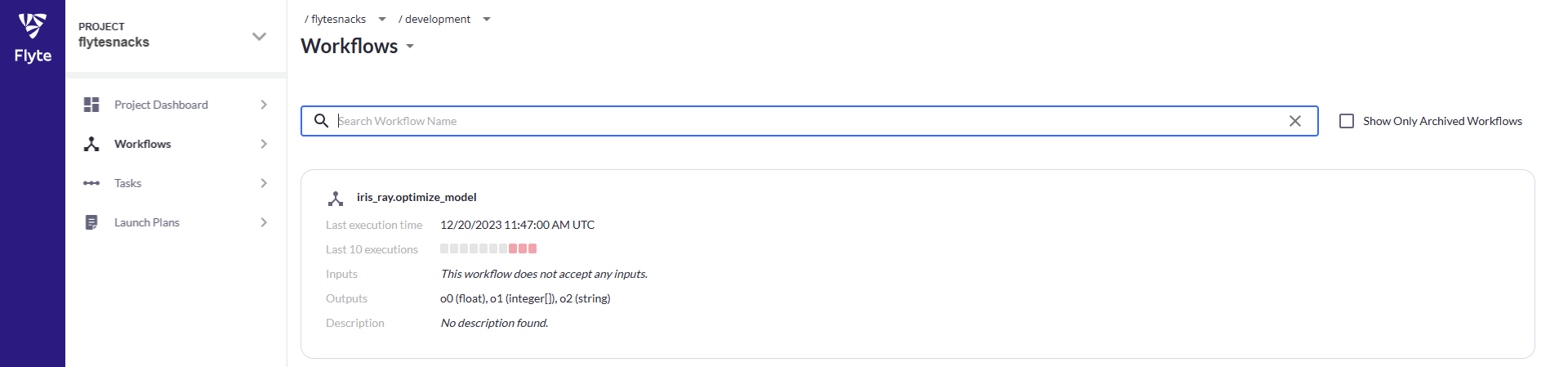Open the flytesnacks breadcrumb dropdown
Screen dimensions: 1568x367
(x=381, y=20)
